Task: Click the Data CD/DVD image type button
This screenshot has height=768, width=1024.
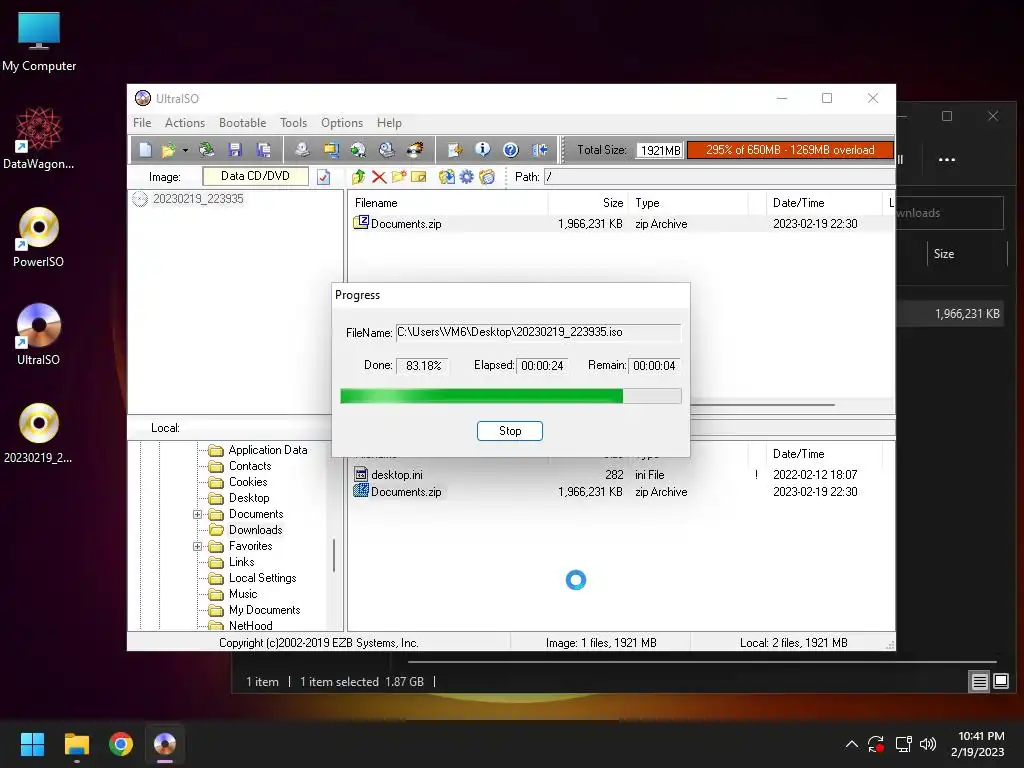Action: coord(255,176)
